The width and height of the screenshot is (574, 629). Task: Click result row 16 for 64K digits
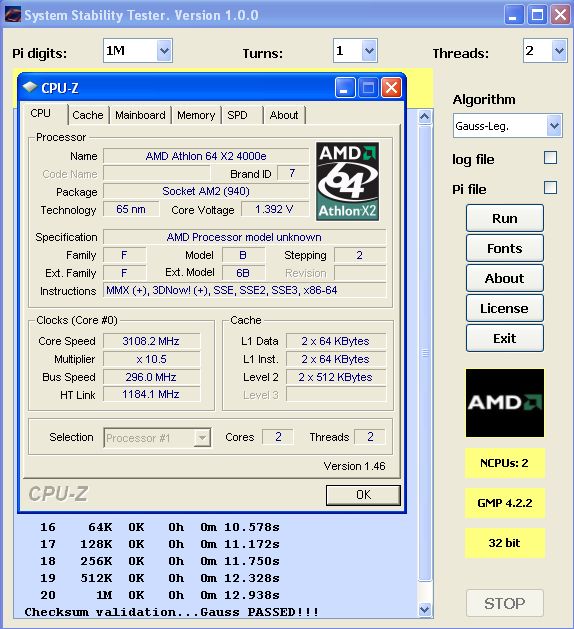[160, 527]
